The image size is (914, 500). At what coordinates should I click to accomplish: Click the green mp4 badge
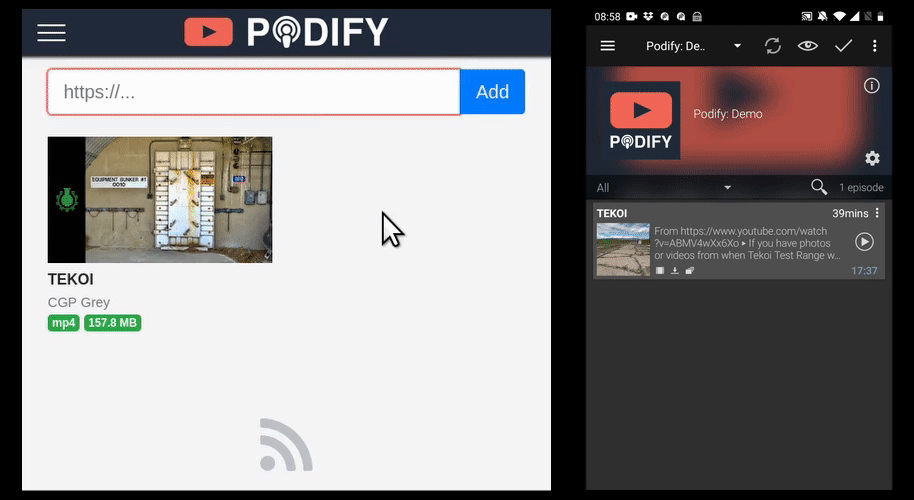pos(64,323)
